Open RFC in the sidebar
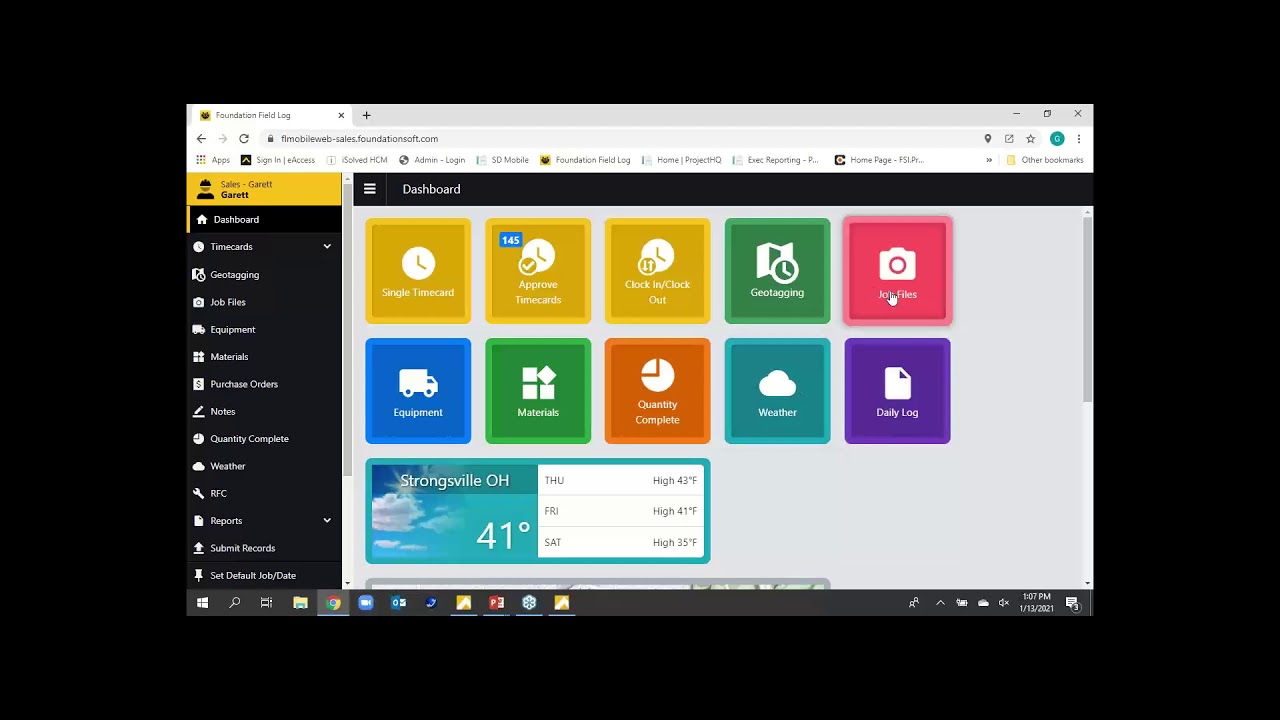Image resolution: width=1280 pixels, height=720 pixels. coord(264,493)
